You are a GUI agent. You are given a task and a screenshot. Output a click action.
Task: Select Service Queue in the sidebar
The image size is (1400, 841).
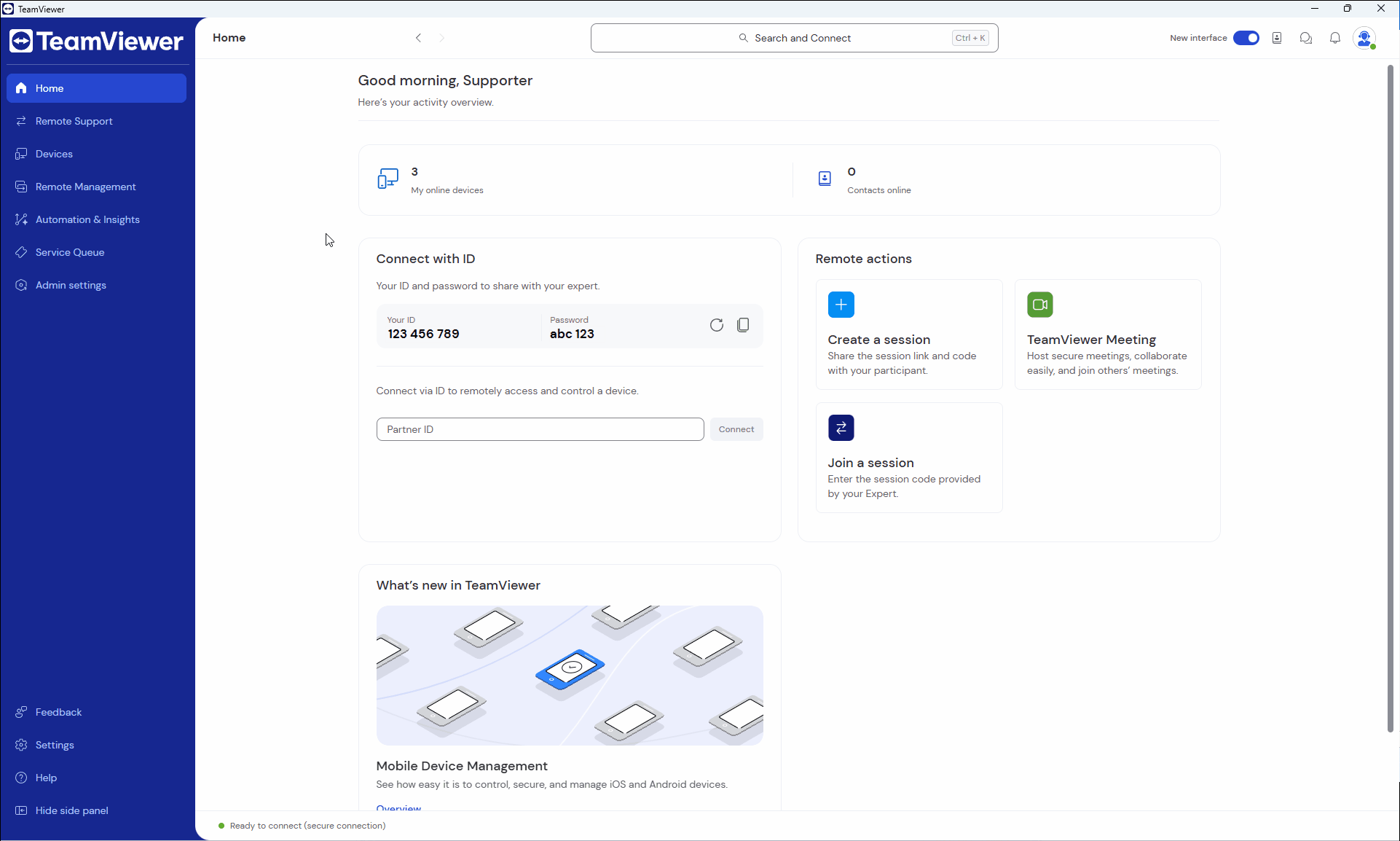point(96,252)
